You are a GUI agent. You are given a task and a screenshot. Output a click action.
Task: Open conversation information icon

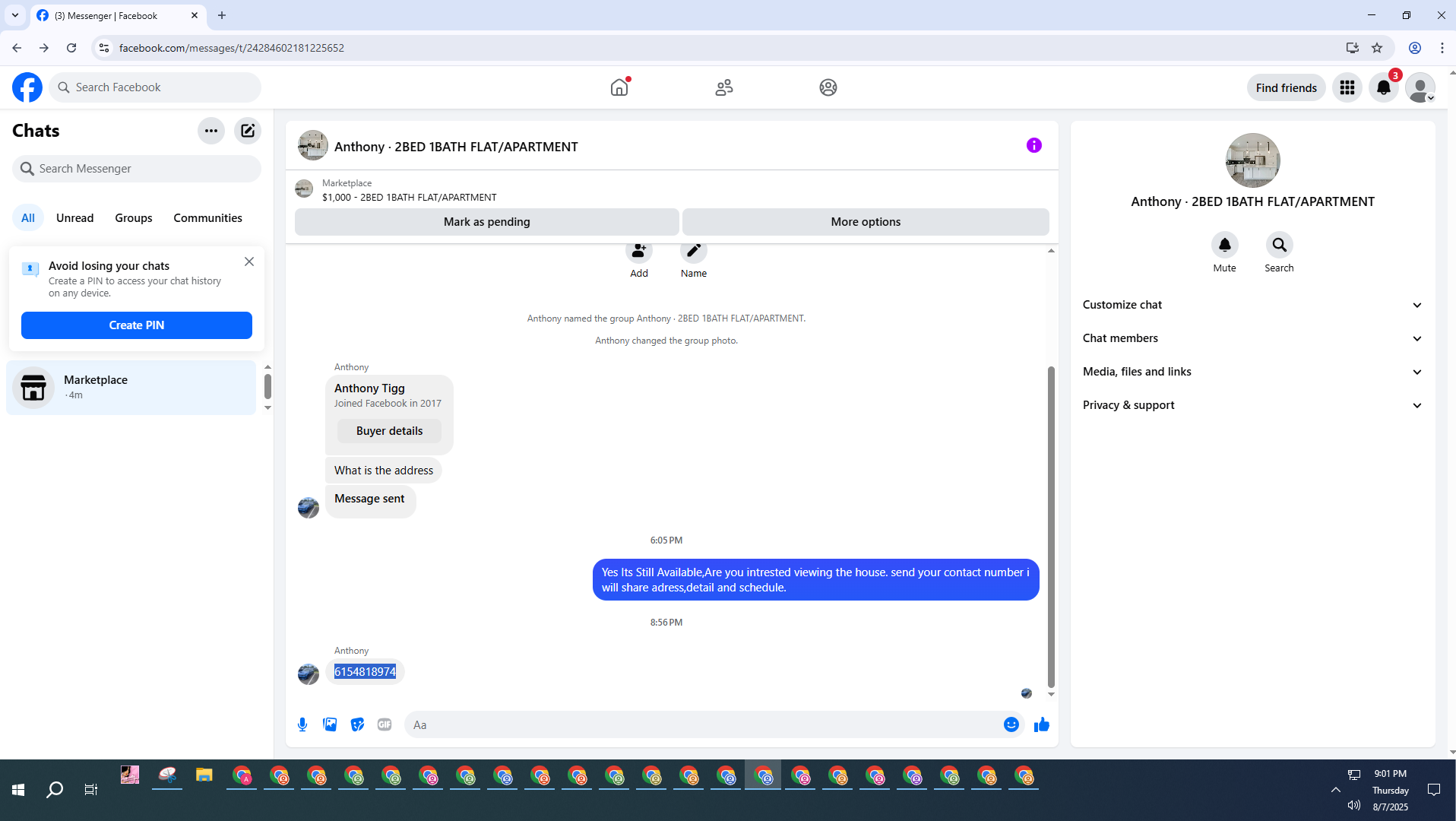click(x=1034, y=145)
